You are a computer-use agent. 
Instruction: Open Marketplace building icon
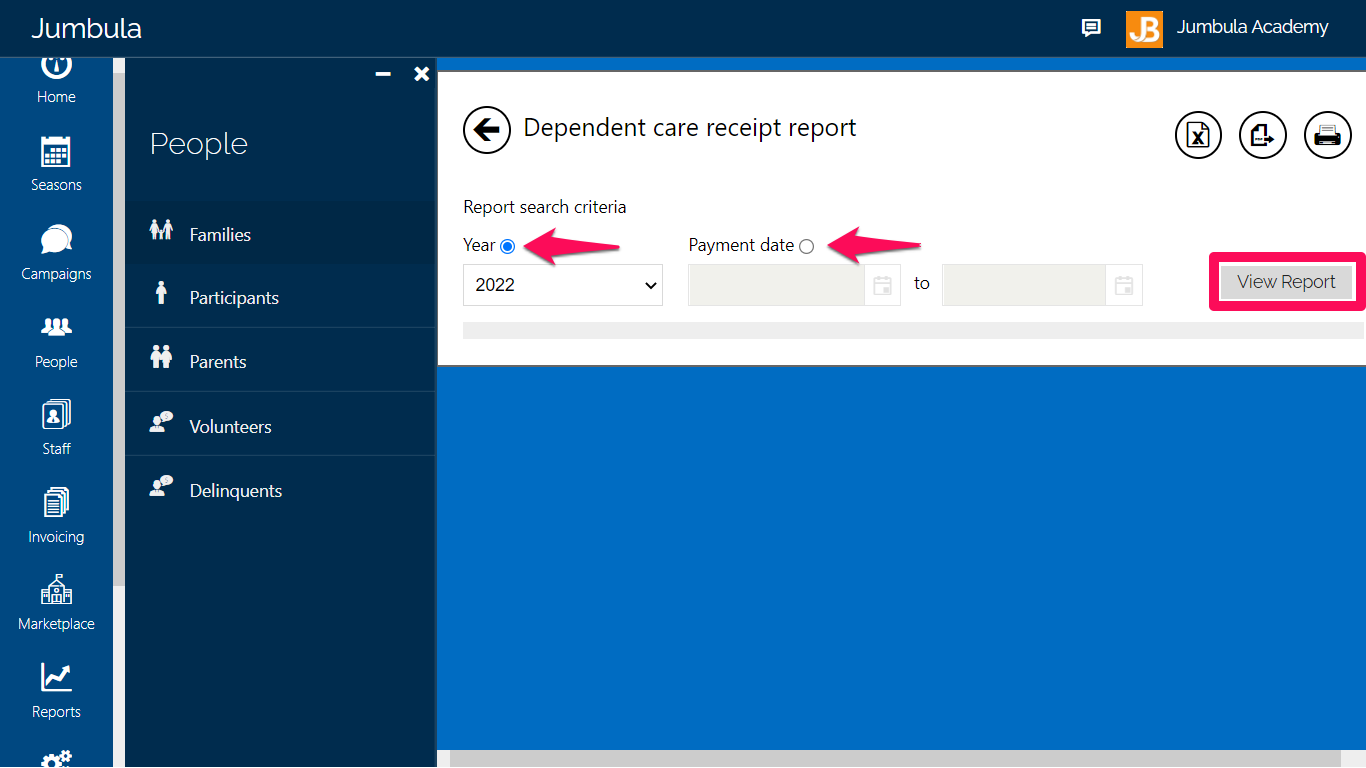pyautogui.click(x=56, y=590)
